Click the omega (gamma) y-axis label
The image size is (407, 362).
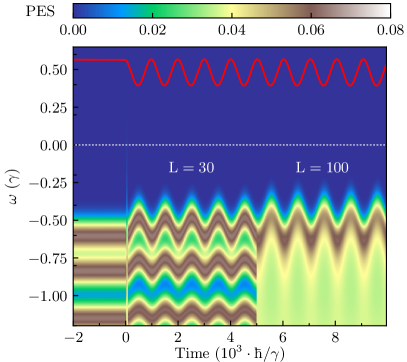tap(14, 186)
